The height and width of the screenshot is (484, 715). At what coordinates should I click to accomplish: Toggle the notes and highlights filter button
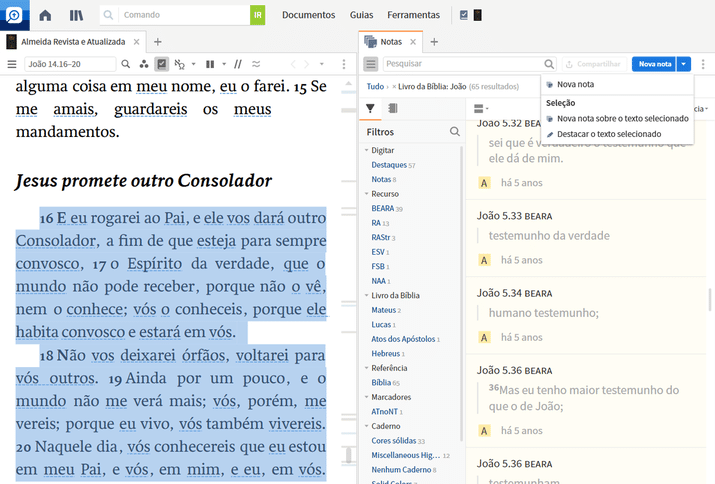point(162,64)
